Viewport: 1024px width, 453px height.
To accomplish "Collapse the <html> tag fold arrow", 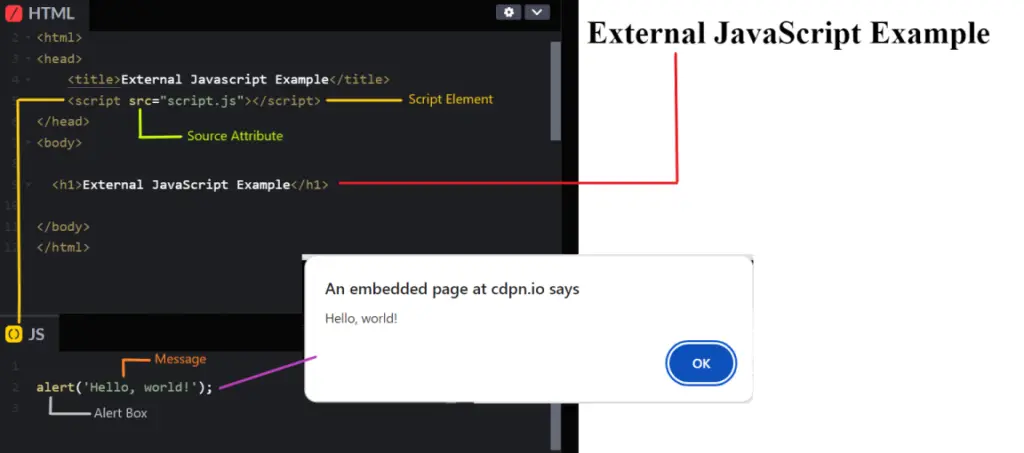I will coord(28,38).
